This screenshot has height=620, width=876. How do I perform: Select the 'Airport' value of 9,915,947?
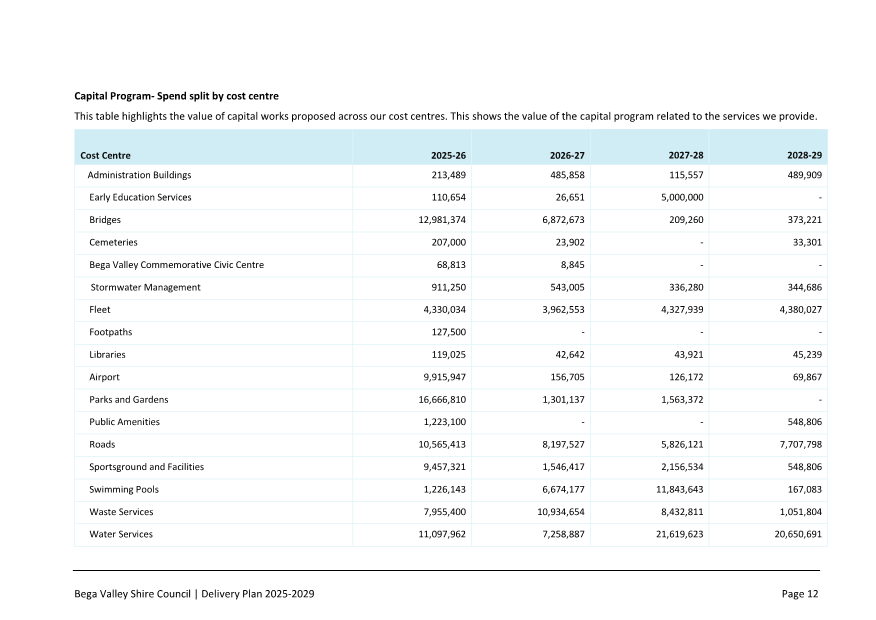pyautogui.click(x=437, y=376)
